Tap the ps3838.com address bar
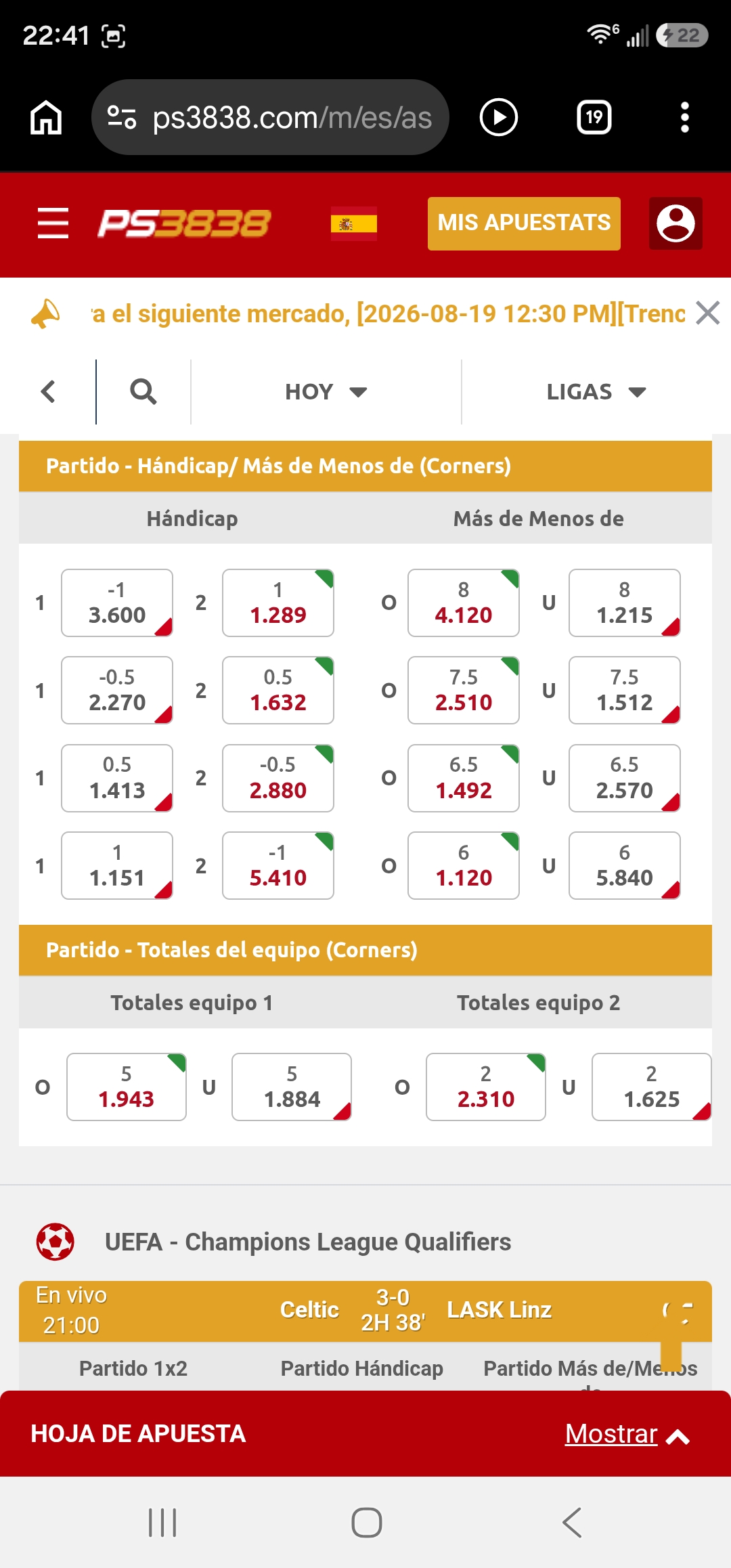 point(270,117)
